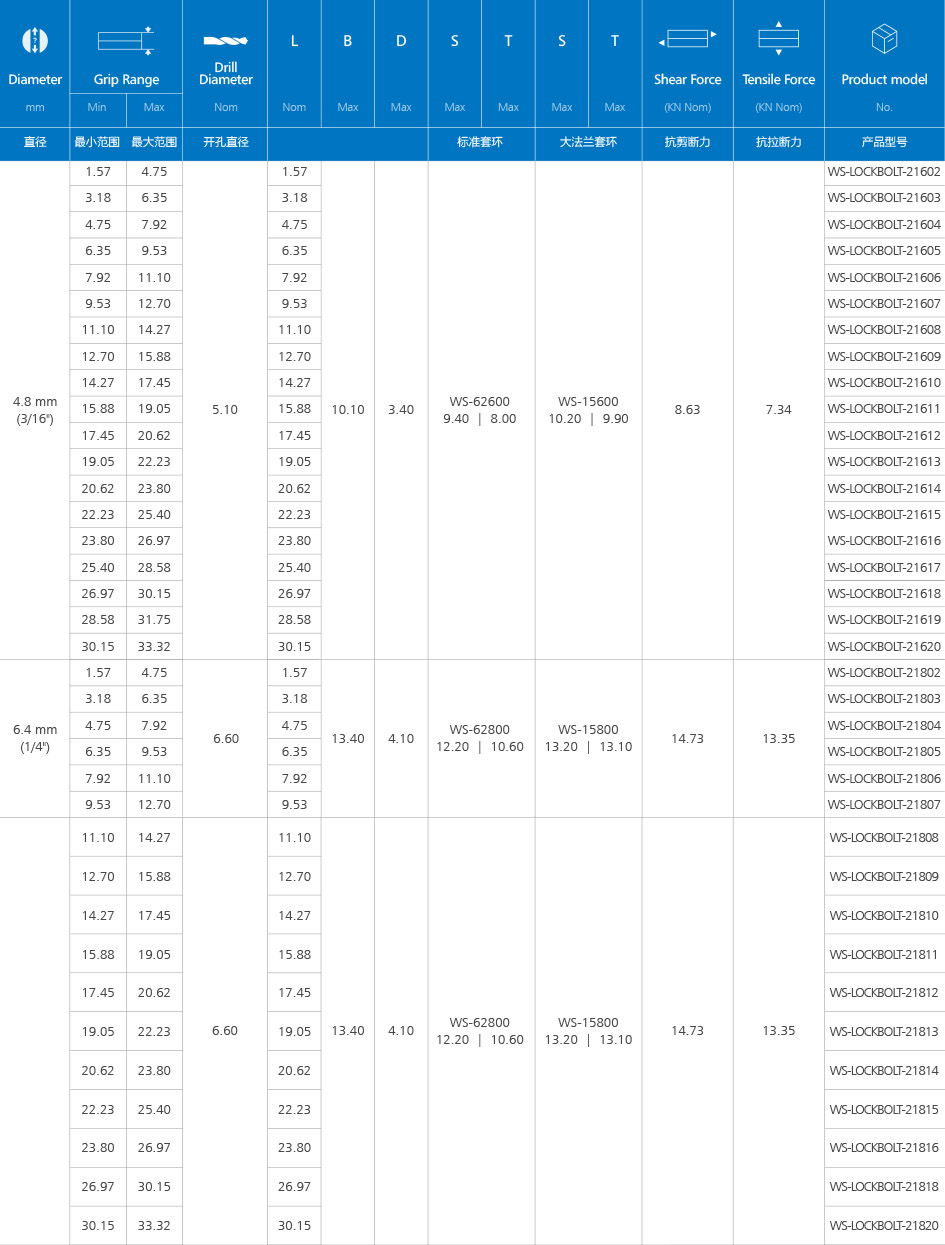Click the Shear Force arrows icon
945x1245 pixels.
click(687, 39)
